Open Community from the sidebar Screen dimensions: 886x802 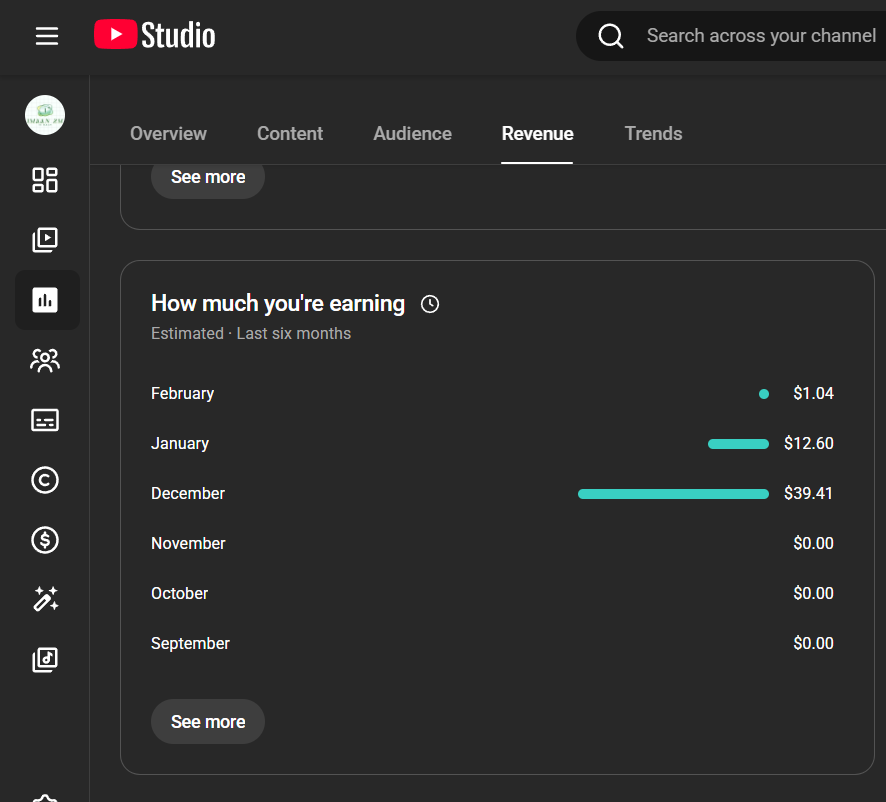click(45, 360)
